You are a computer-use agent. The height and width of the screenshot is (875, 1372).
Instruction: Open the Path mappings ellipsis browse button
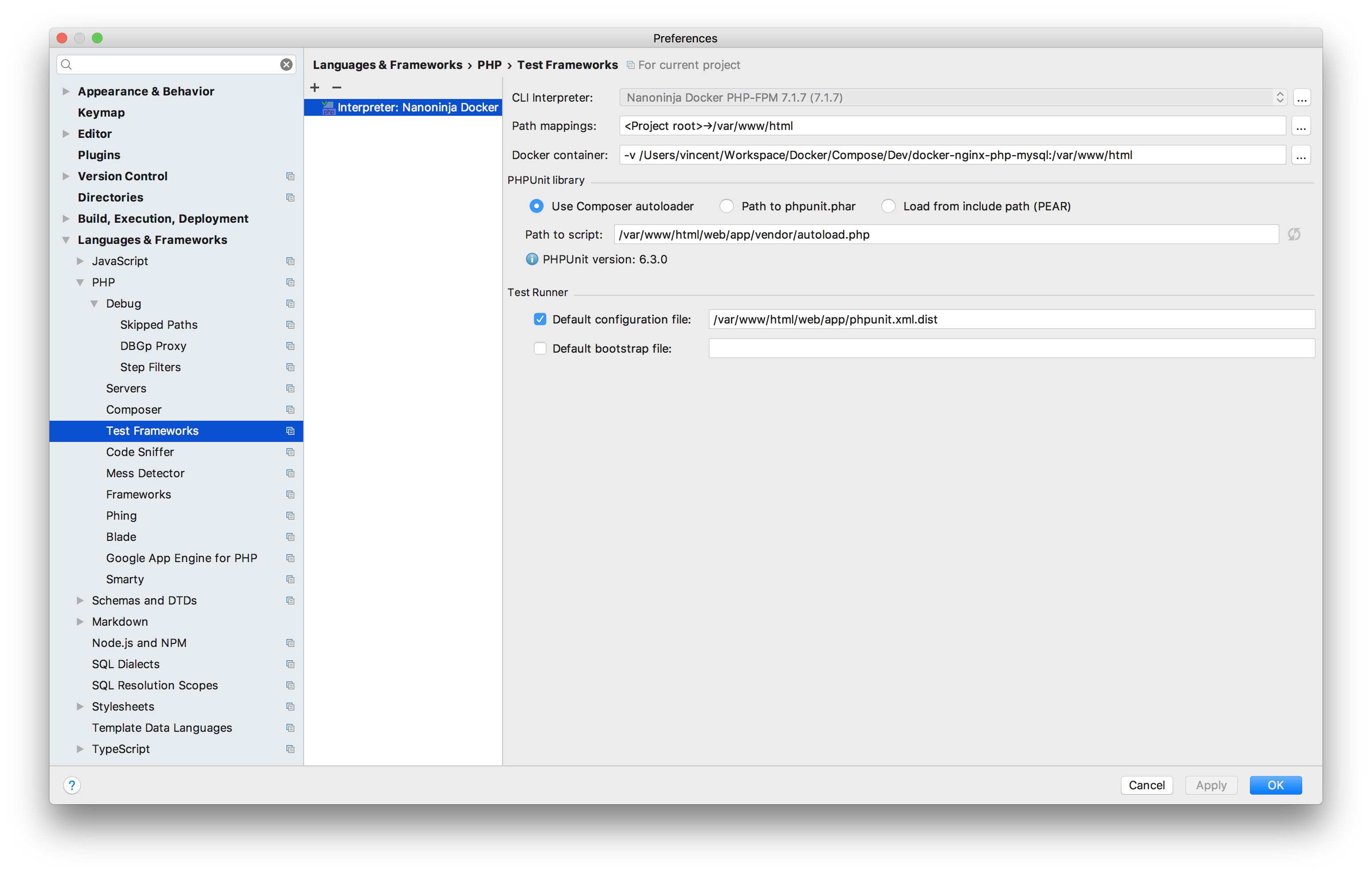point(1301,126)
